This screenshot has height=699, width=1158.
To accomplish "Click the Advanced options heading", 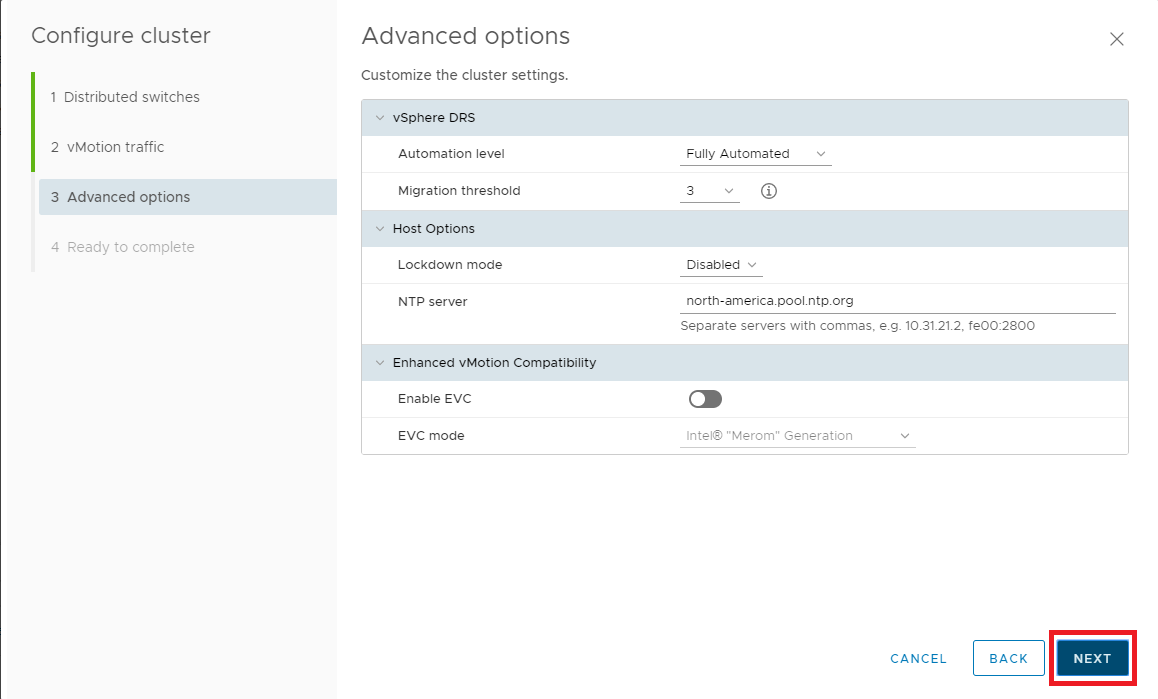I will point(465,36).
